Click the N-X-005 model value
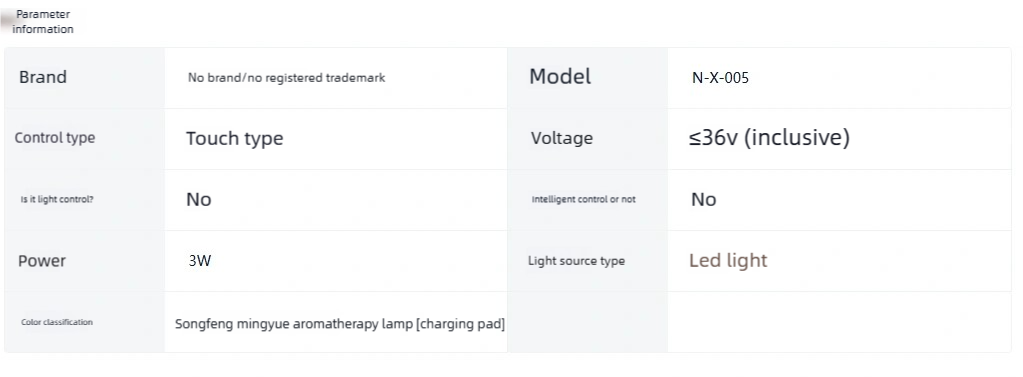1023x377 pixels. [x=720, y=78]
